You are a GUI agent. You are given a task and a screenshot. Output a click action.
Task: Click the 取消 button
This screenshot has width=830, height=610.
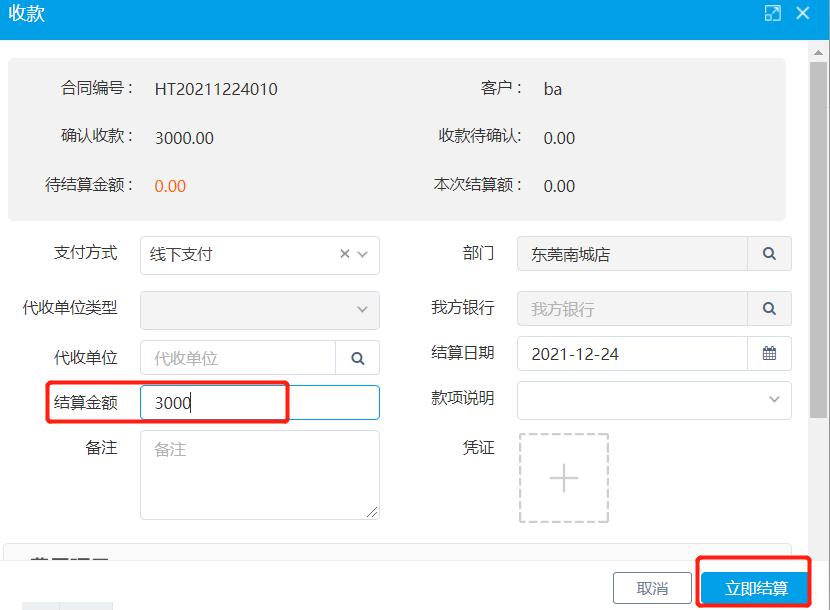pos(652,588)
